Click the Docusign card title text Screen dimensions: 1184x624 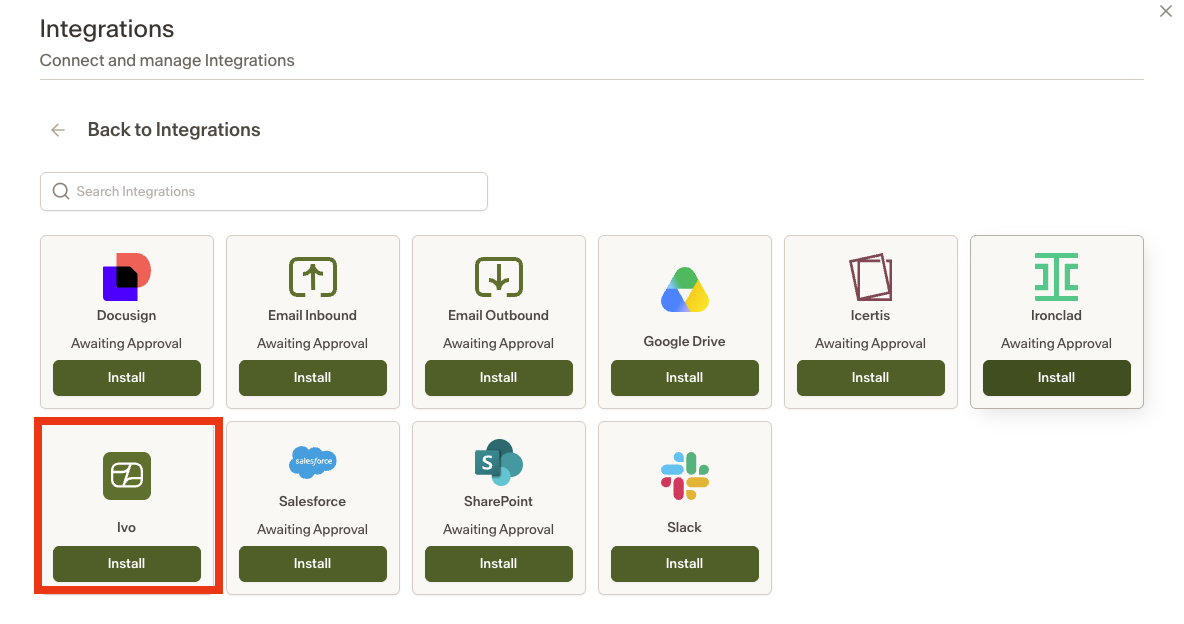pyautogui.click(x=127, y=315)
